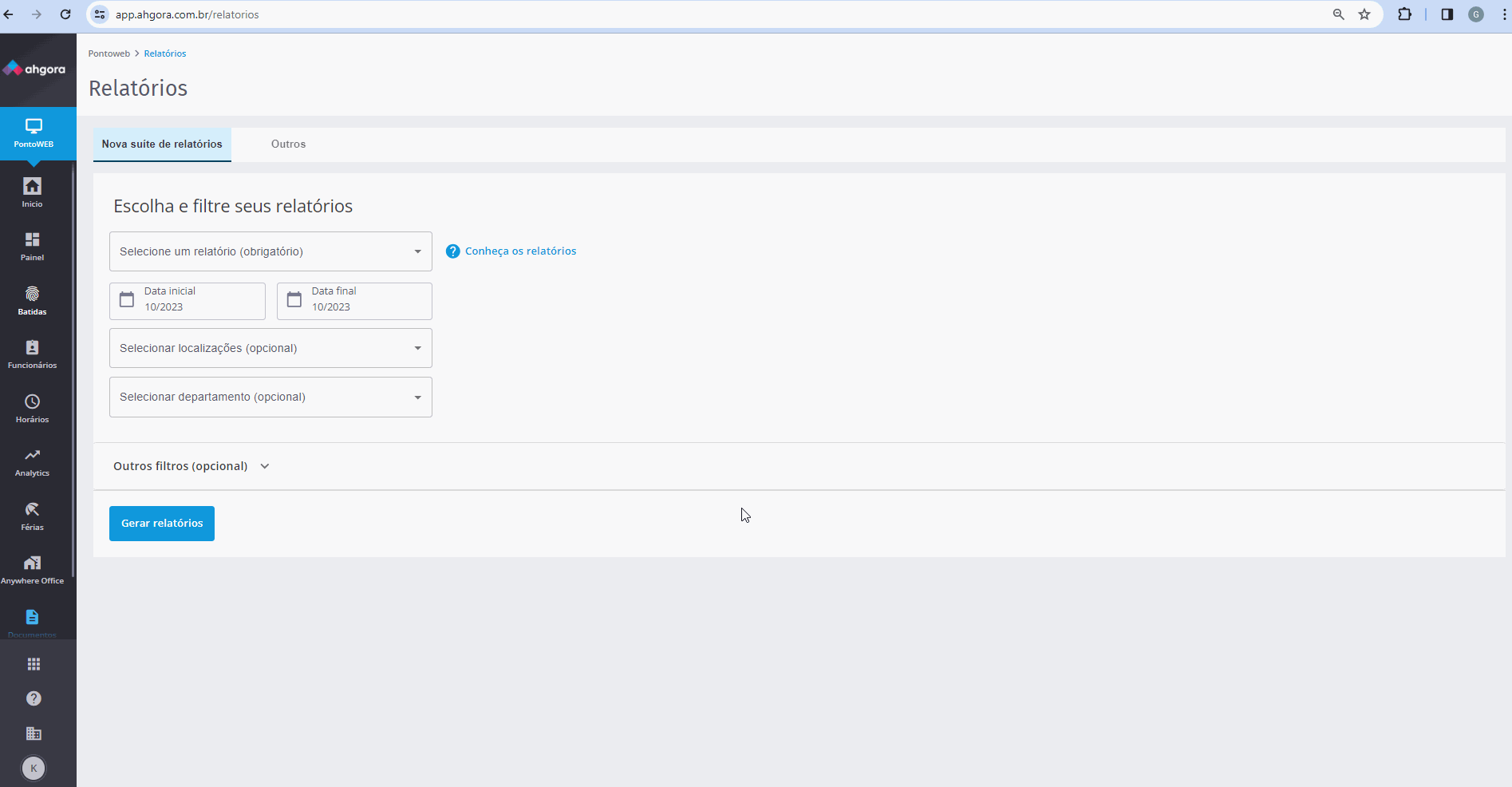This screenshot has height=787, width=1512.
Task: Open the Painel dashboard icon
Action: click(32, 246)
